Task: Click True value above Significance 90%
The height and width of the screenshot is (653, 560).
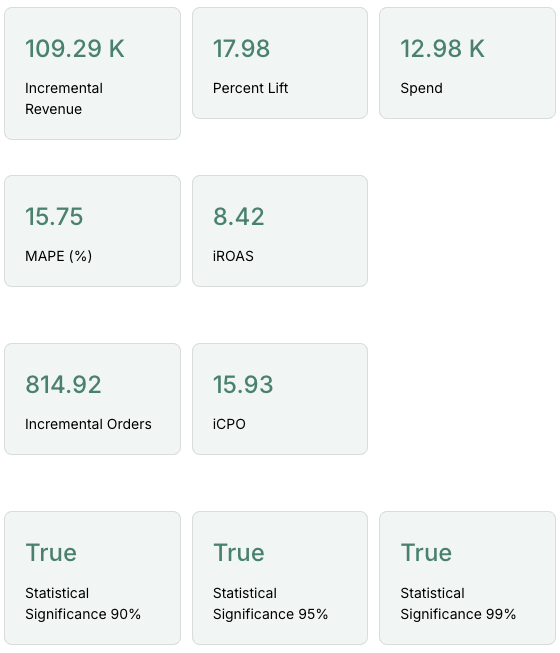Action: pyautogui.click(x=51, y=553)
